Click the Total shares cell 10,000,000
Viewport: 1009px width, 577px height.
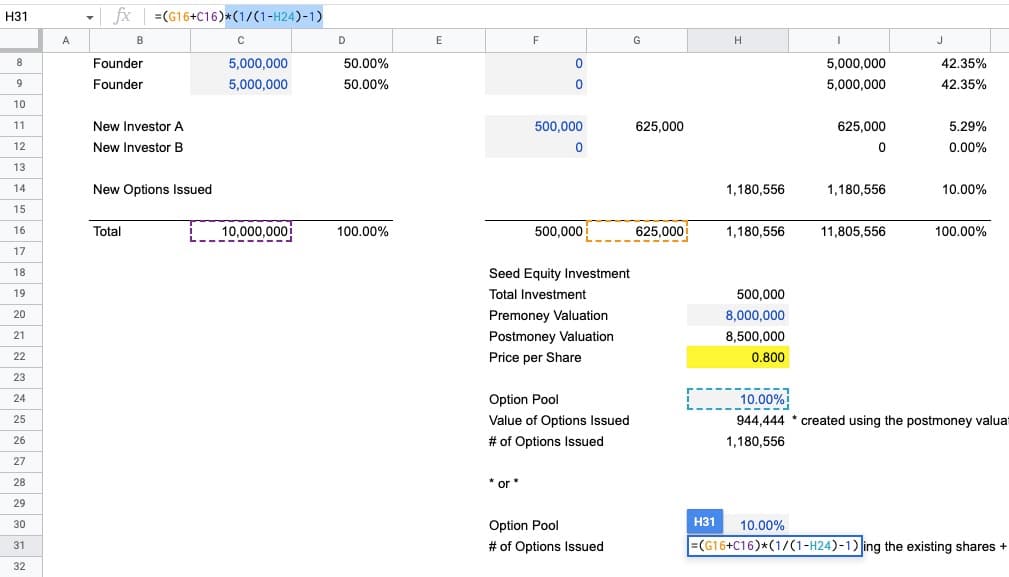pos(240,232)
